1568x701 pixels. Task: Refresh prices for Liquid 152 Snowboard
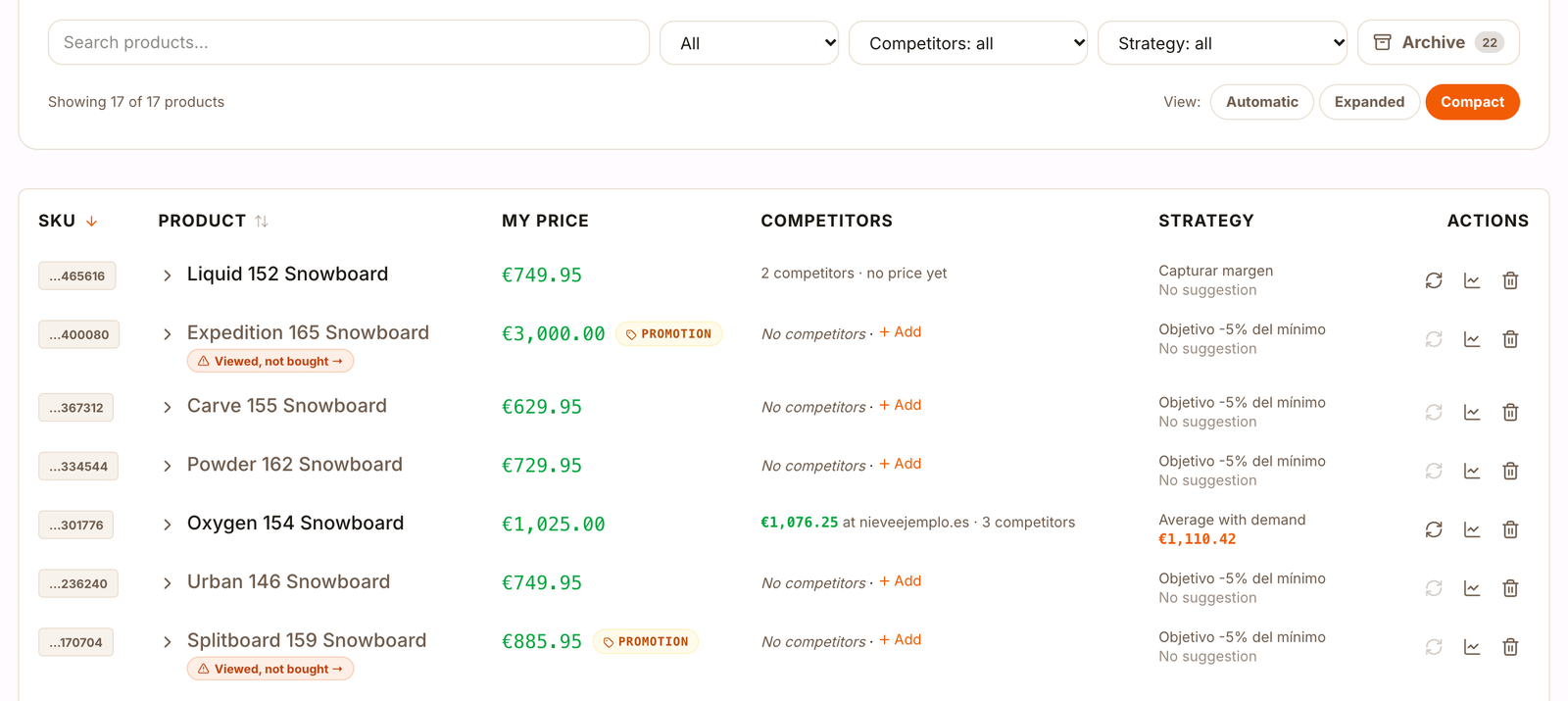coord(1434,280)
